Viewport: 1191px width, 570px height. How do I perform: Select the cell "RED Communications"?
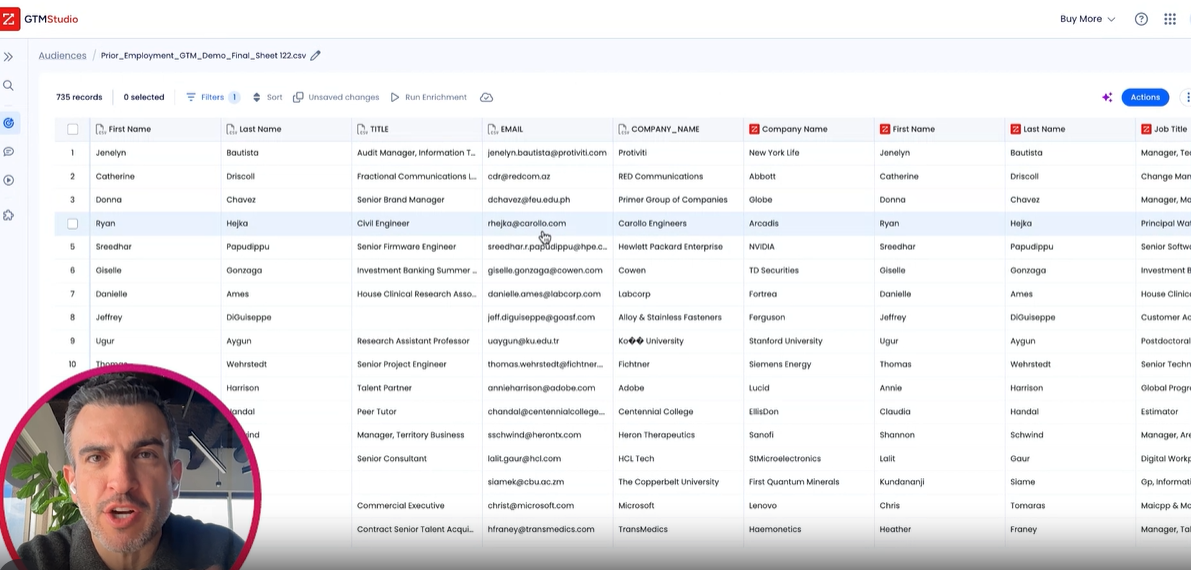click(678, 176)
